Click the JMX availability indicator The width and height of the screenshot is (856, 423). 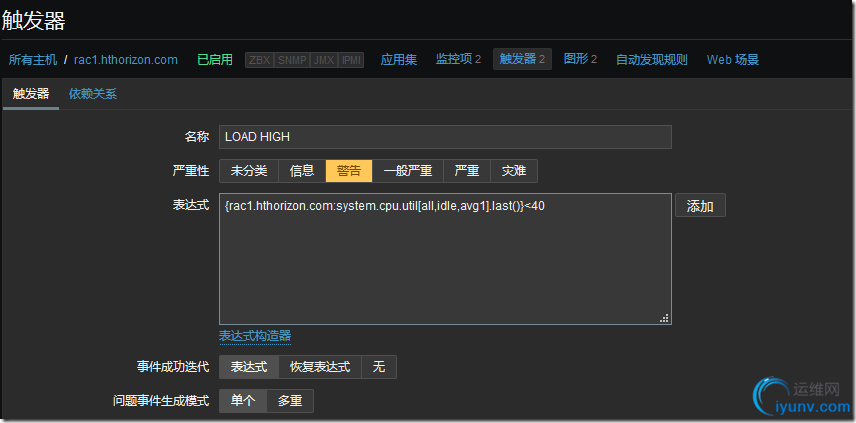[324, 60]
